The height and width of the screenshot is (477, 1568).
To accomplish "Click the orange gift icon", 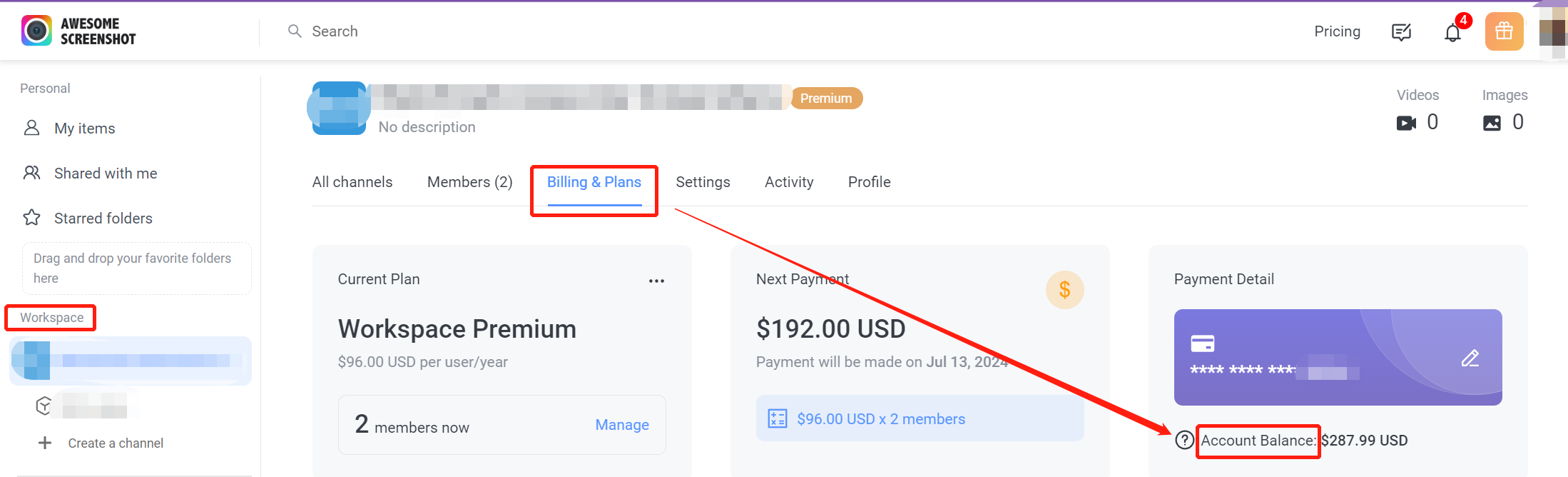I will pyautogui.click(x=1504, y=31).
